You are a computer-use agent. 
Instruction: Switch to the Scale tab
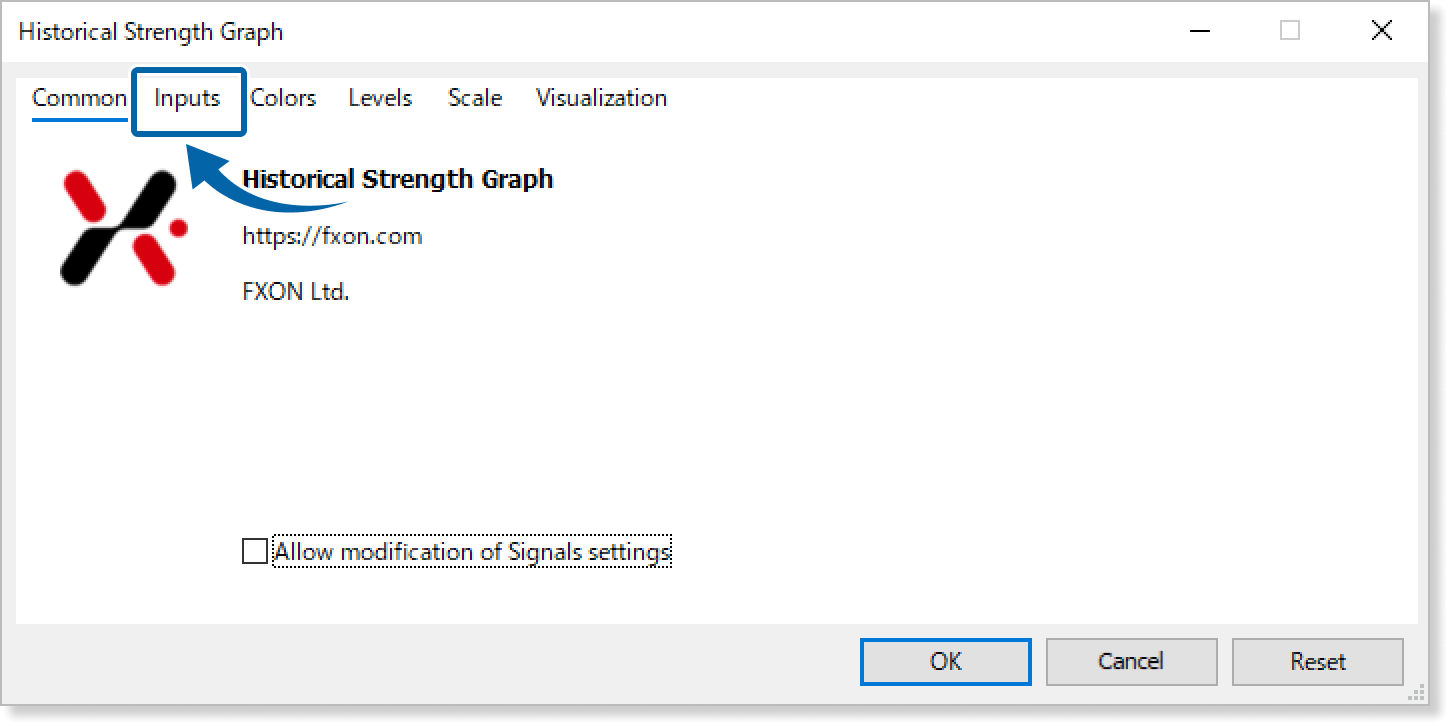click(x=474, y=98)
